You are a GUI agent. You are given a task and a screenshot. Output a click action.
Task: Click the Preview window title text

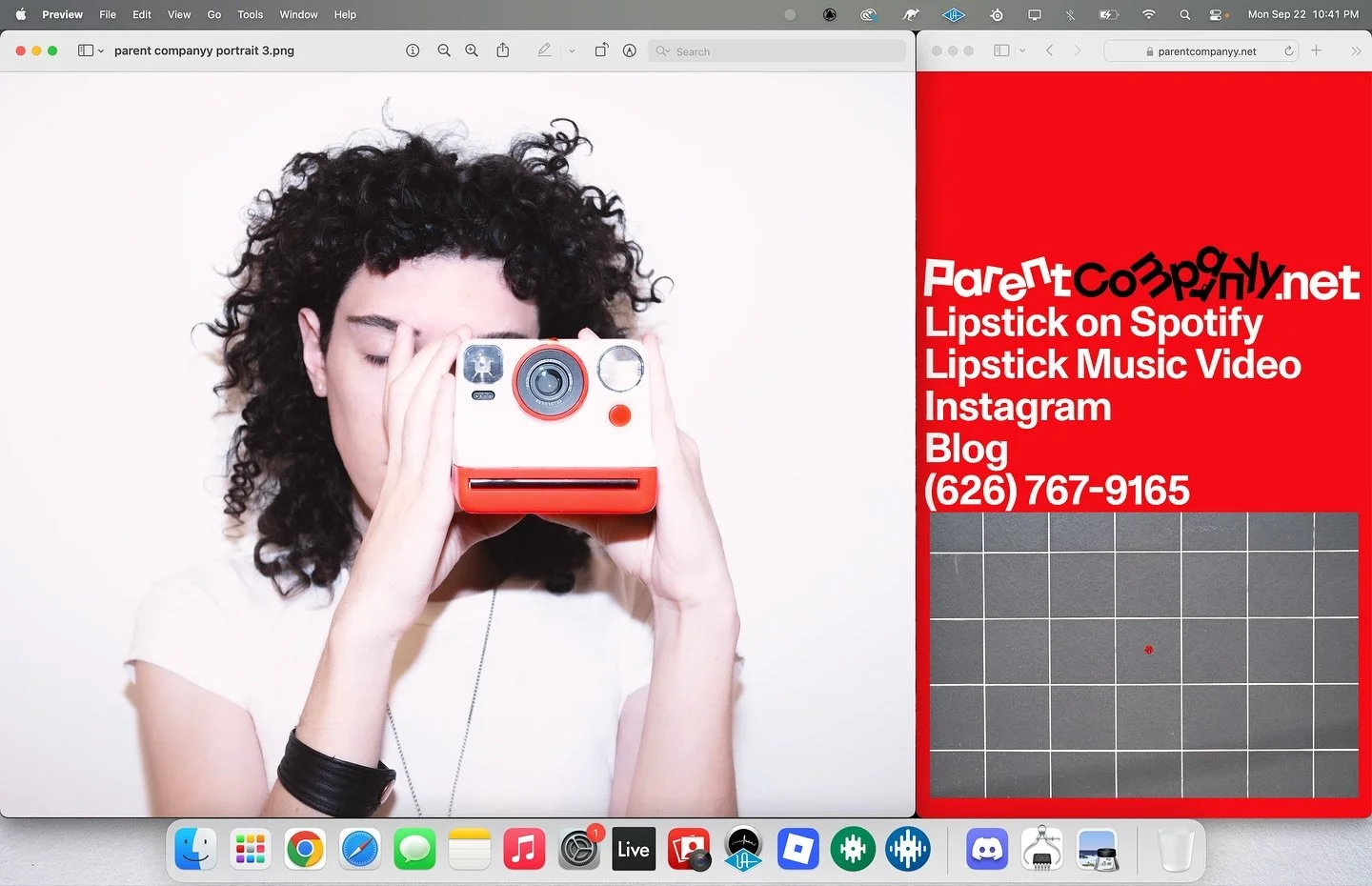[x=204, y=50]
